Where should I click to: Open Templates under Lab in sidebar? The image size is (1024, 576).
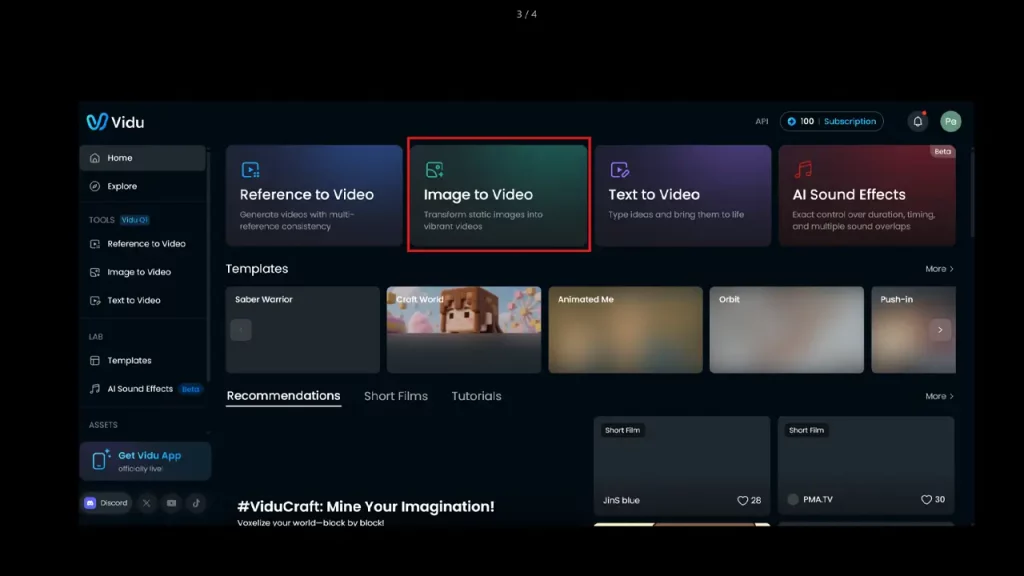point(142,360)
